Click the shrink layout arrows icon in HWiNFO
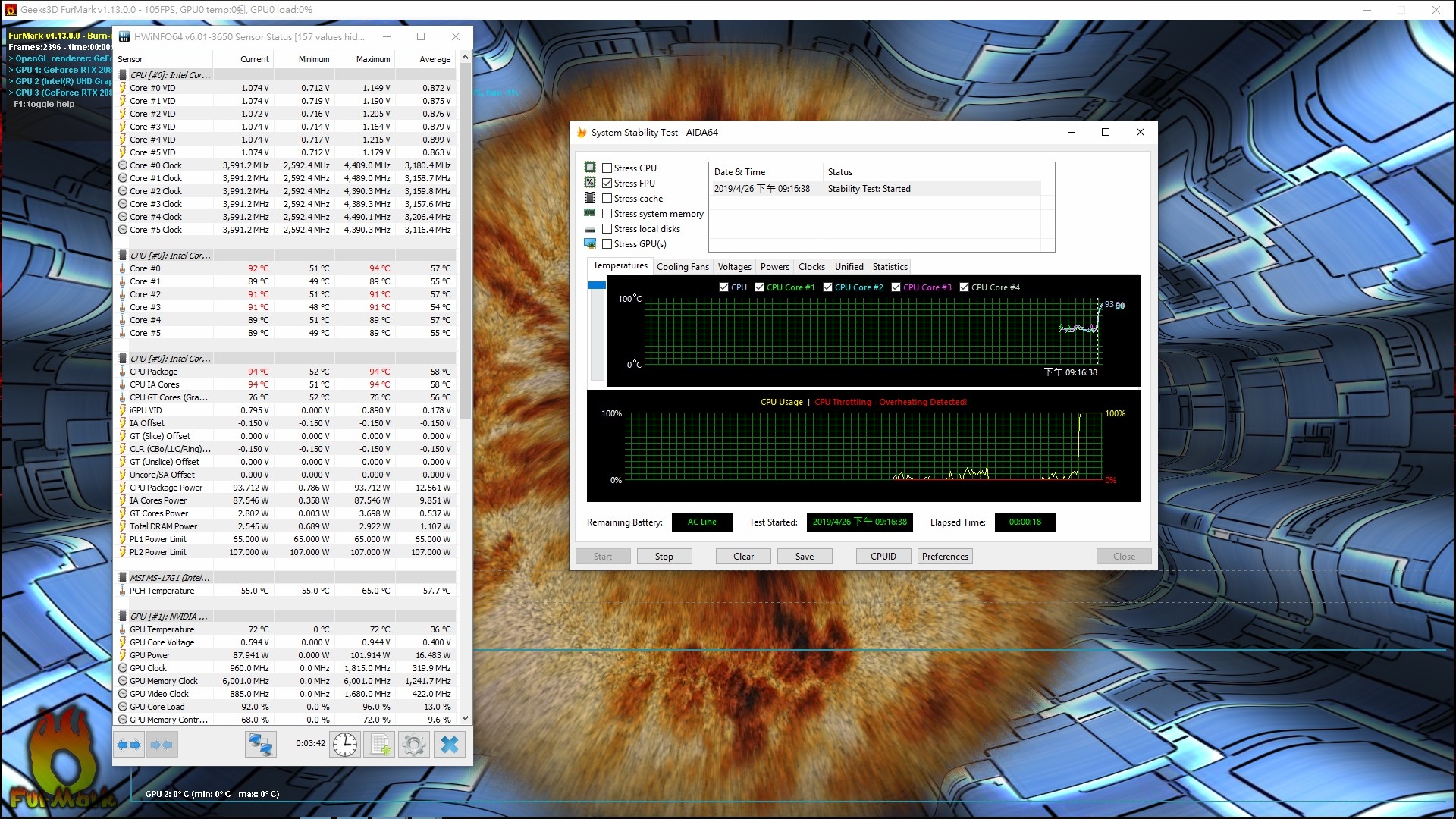 coord(162,745)
